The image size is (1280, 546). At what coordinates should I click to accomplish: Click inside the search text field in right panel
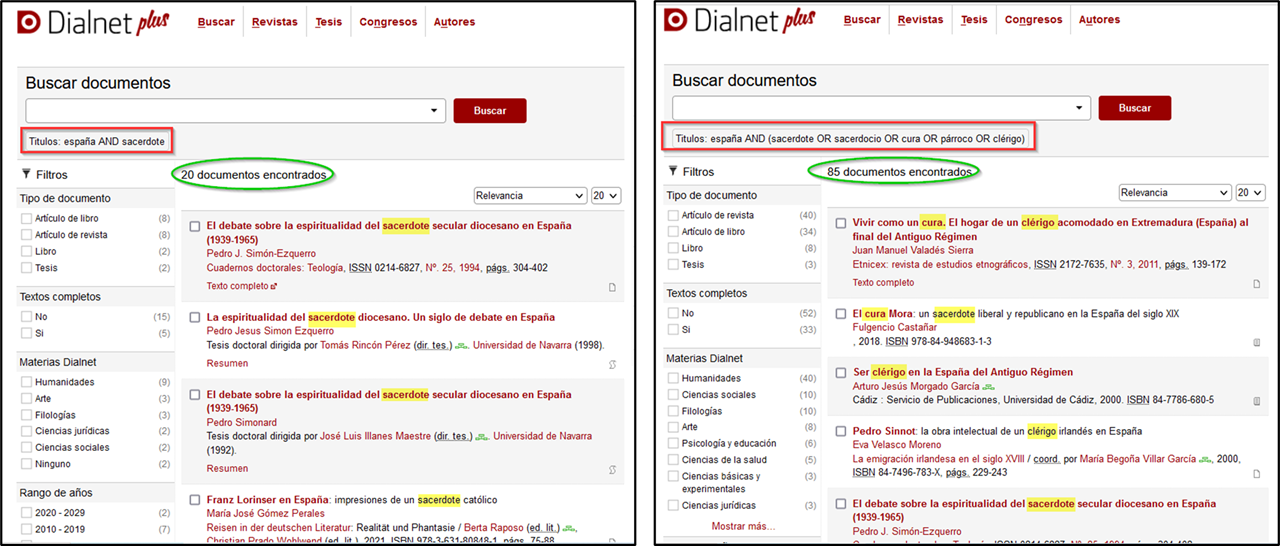tap(873, 108)
